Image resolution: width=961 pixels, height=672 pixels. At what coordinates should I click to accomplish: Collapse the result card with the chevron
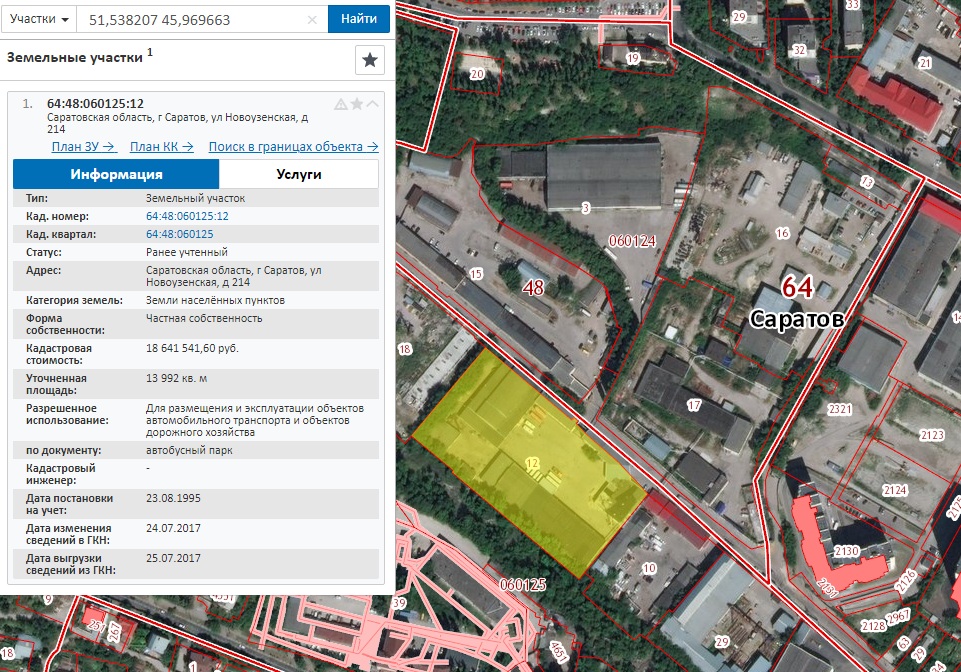[x=372, y=104]
